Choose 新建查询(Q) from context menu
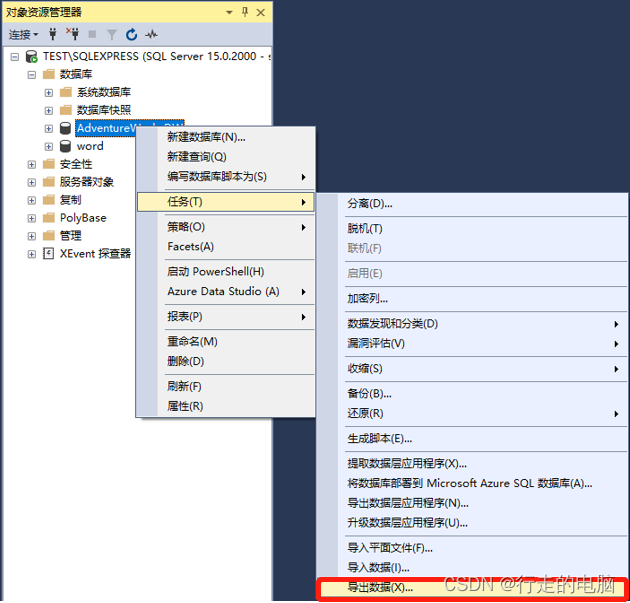Screen dimensions: 630x603 225,157
